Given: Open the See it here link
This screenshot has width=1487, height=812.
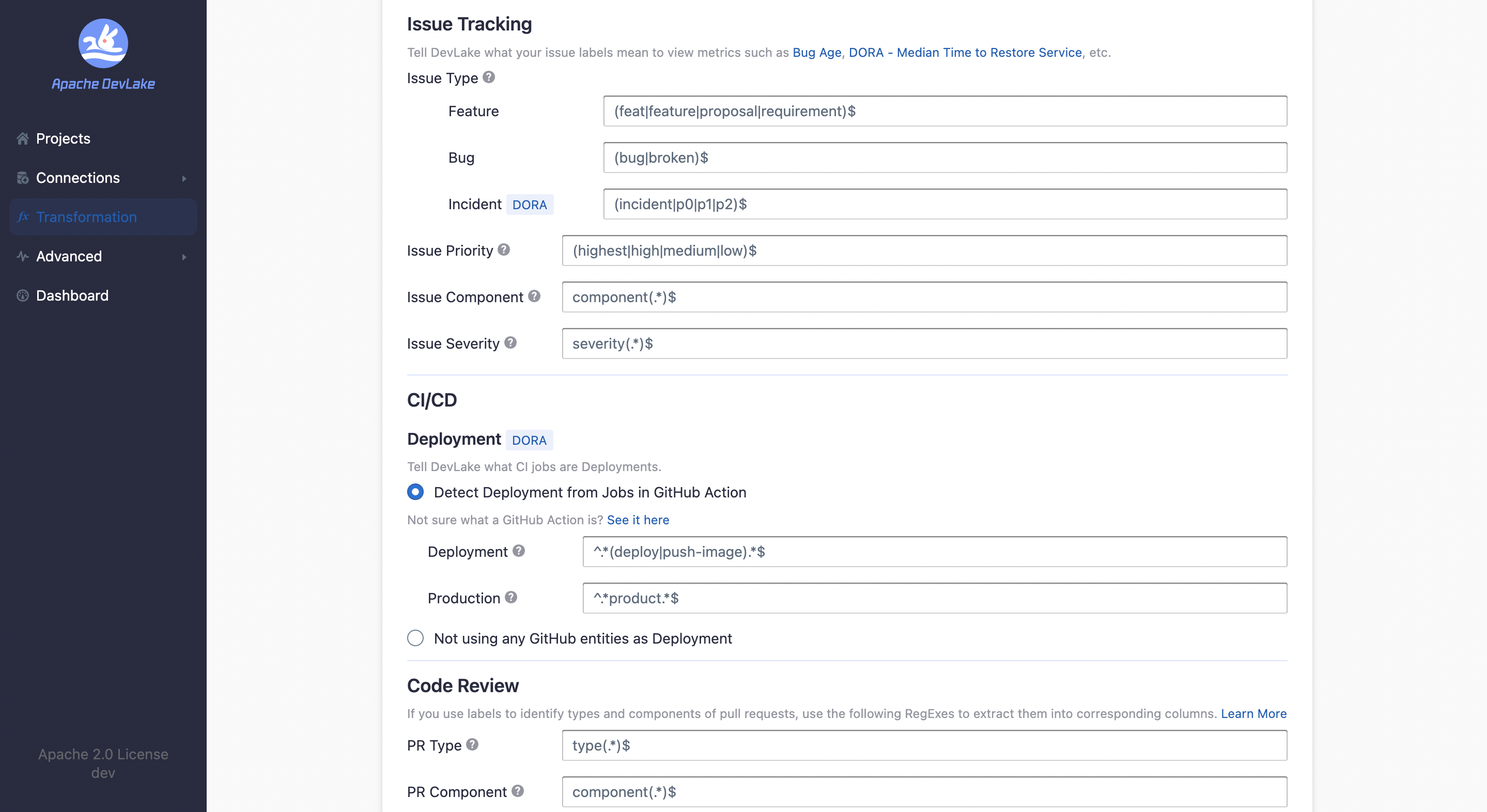Looking at the screenshot, I should (637, 520).
